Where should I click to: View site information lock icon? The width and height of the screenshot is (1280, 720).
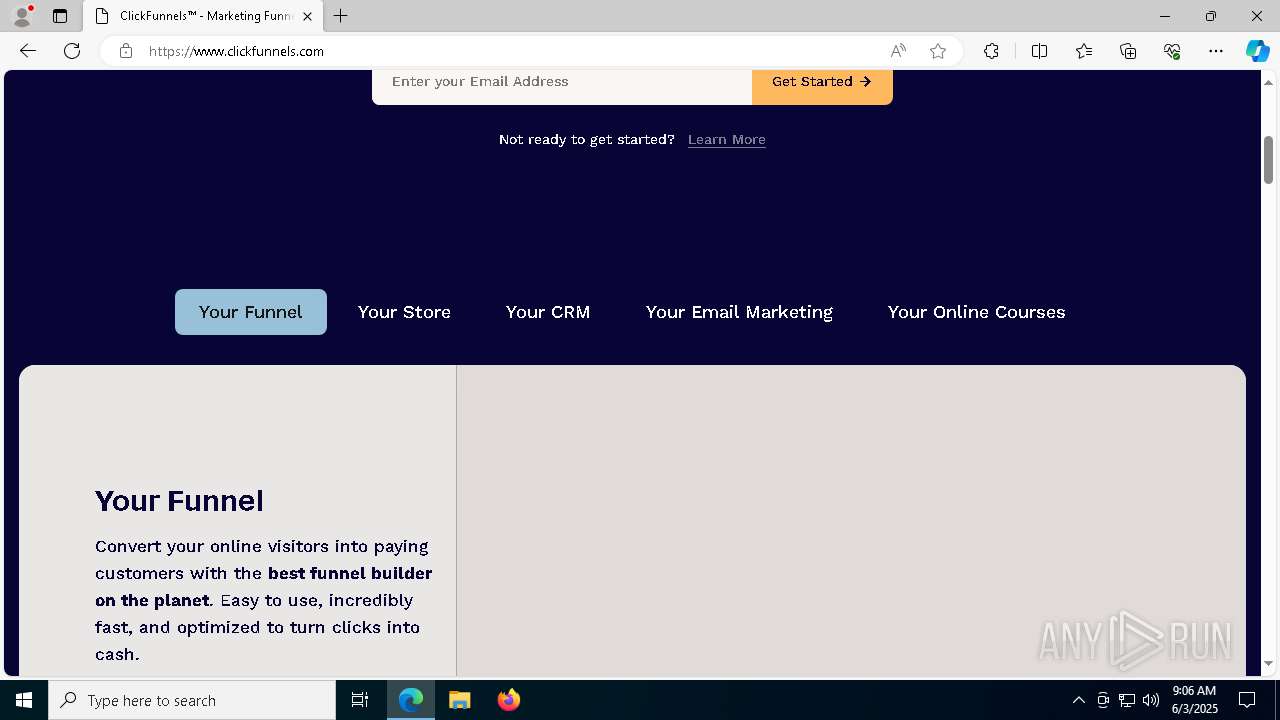click(x=126, y=51)
